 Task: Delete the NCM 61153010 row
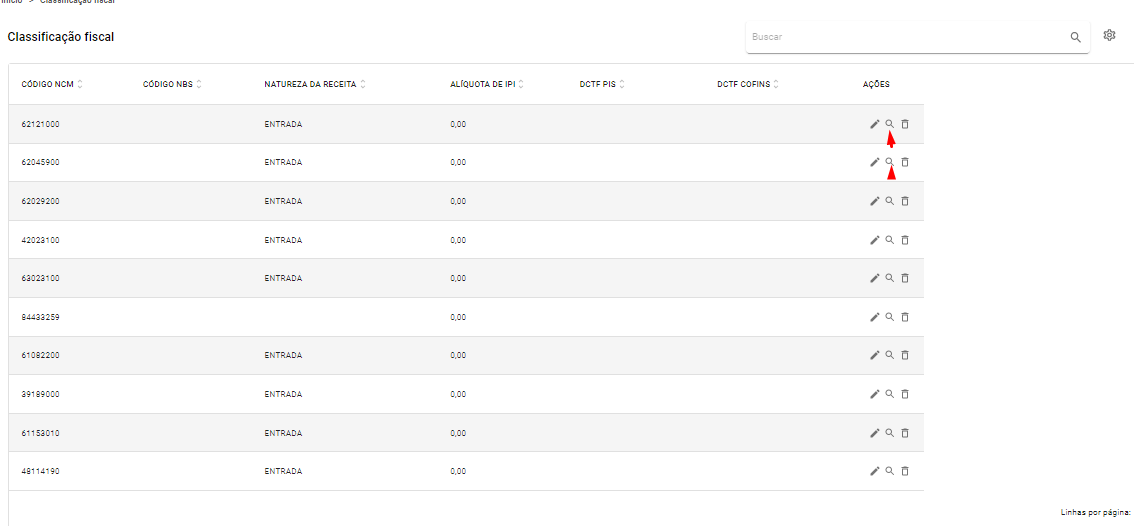[x=905, y=433]
